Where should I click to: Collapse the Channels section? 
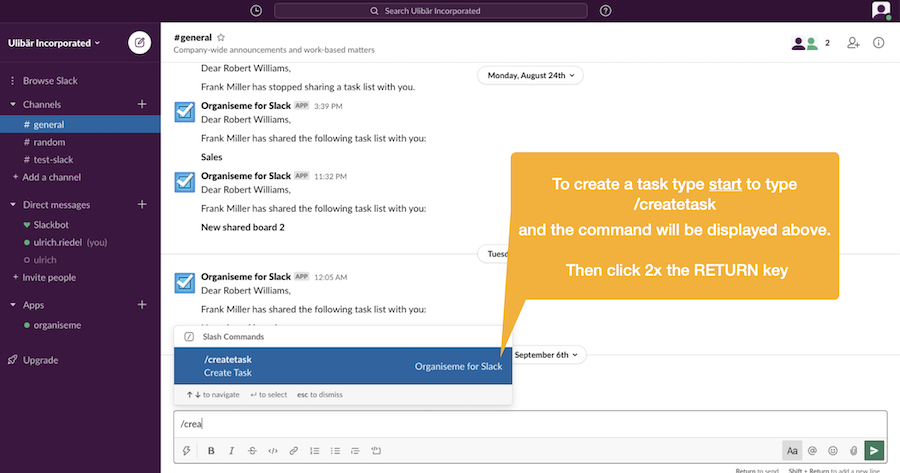click(13, 104)
